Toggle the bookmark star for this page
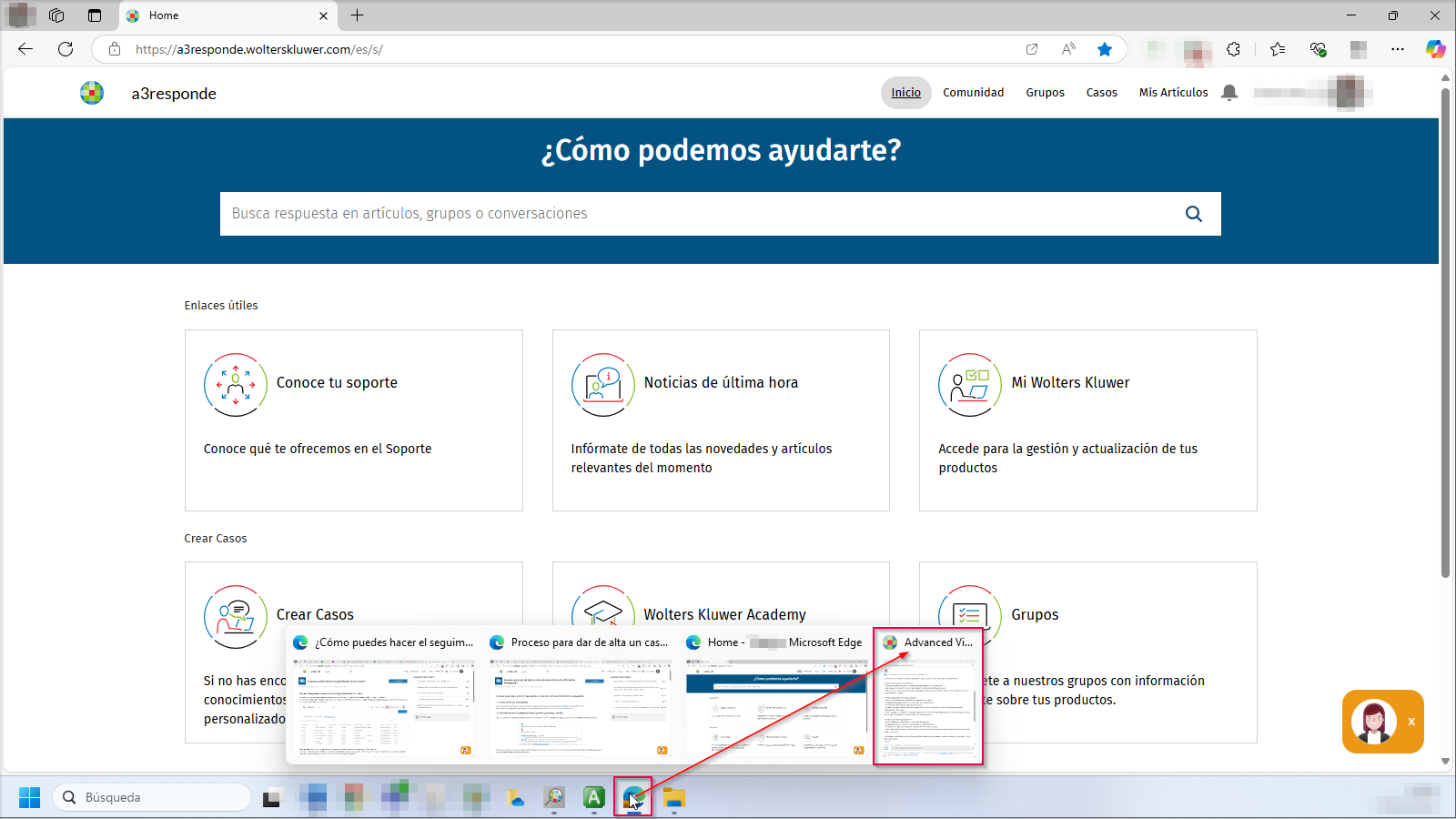 [1105, 49]
